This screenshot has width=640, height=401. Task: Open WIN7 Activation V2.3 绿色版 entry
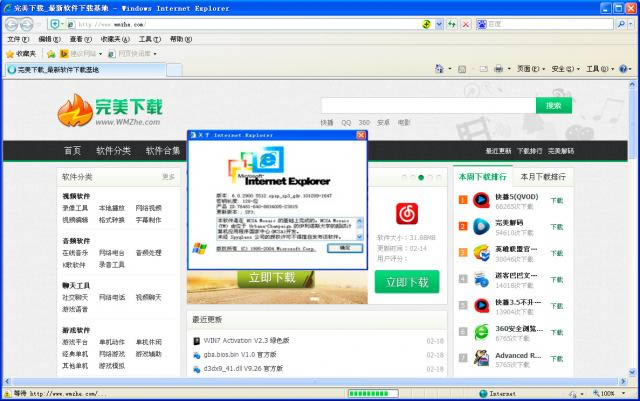click(x=246, y=341)
